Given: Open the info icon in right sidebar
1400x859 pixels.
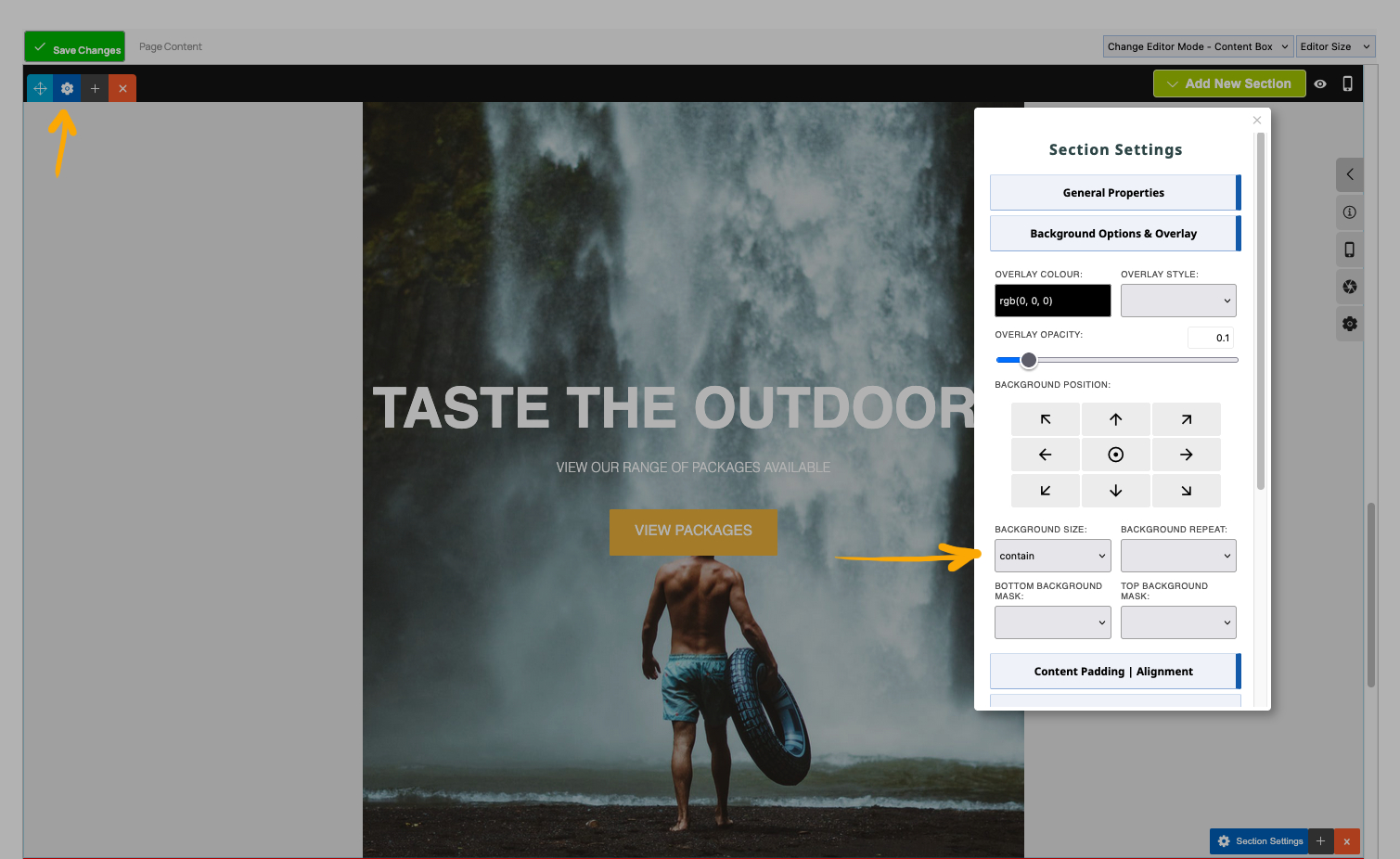Looking at the screenshot, I should pos(1349,212).
